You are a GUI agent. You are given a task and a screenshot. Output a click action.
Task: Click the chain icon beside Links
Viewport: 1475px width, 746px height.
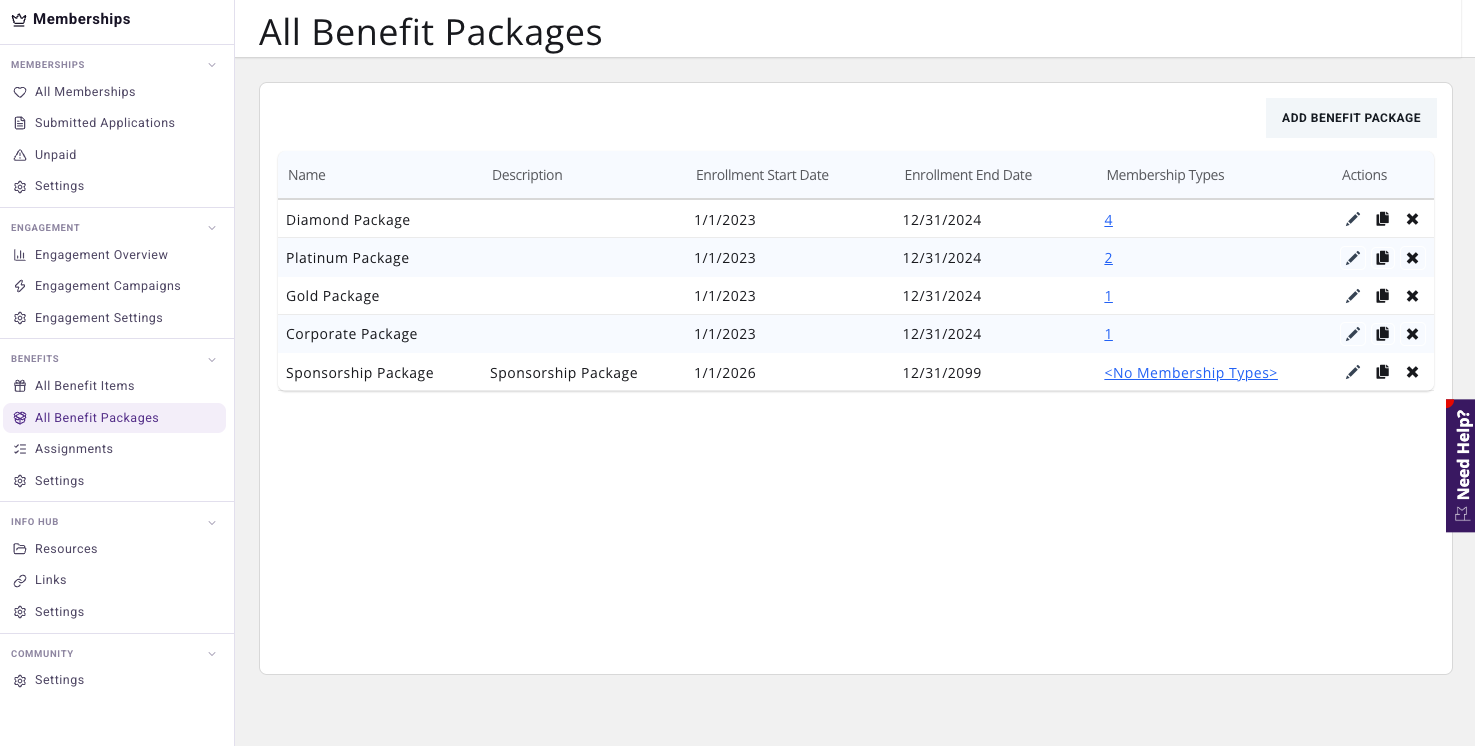pos(20,580)
